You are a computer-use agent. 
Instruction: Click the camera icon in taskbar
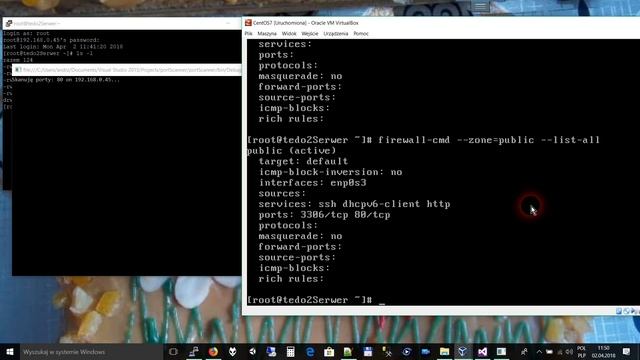(x=425, y=351)
